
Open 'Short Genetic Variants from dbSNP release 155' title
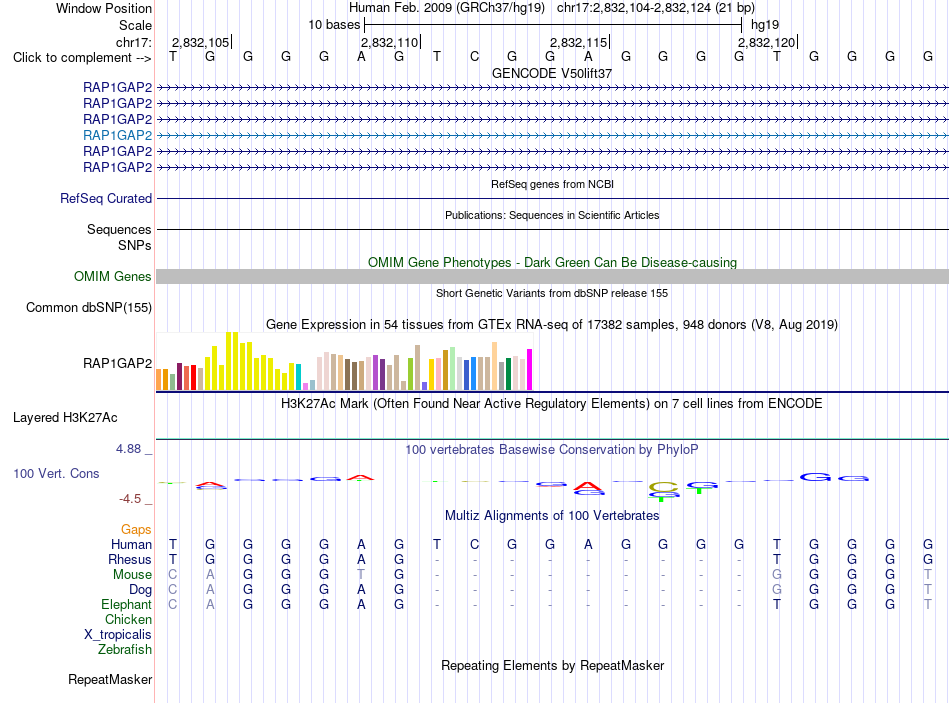click(552, 293)
